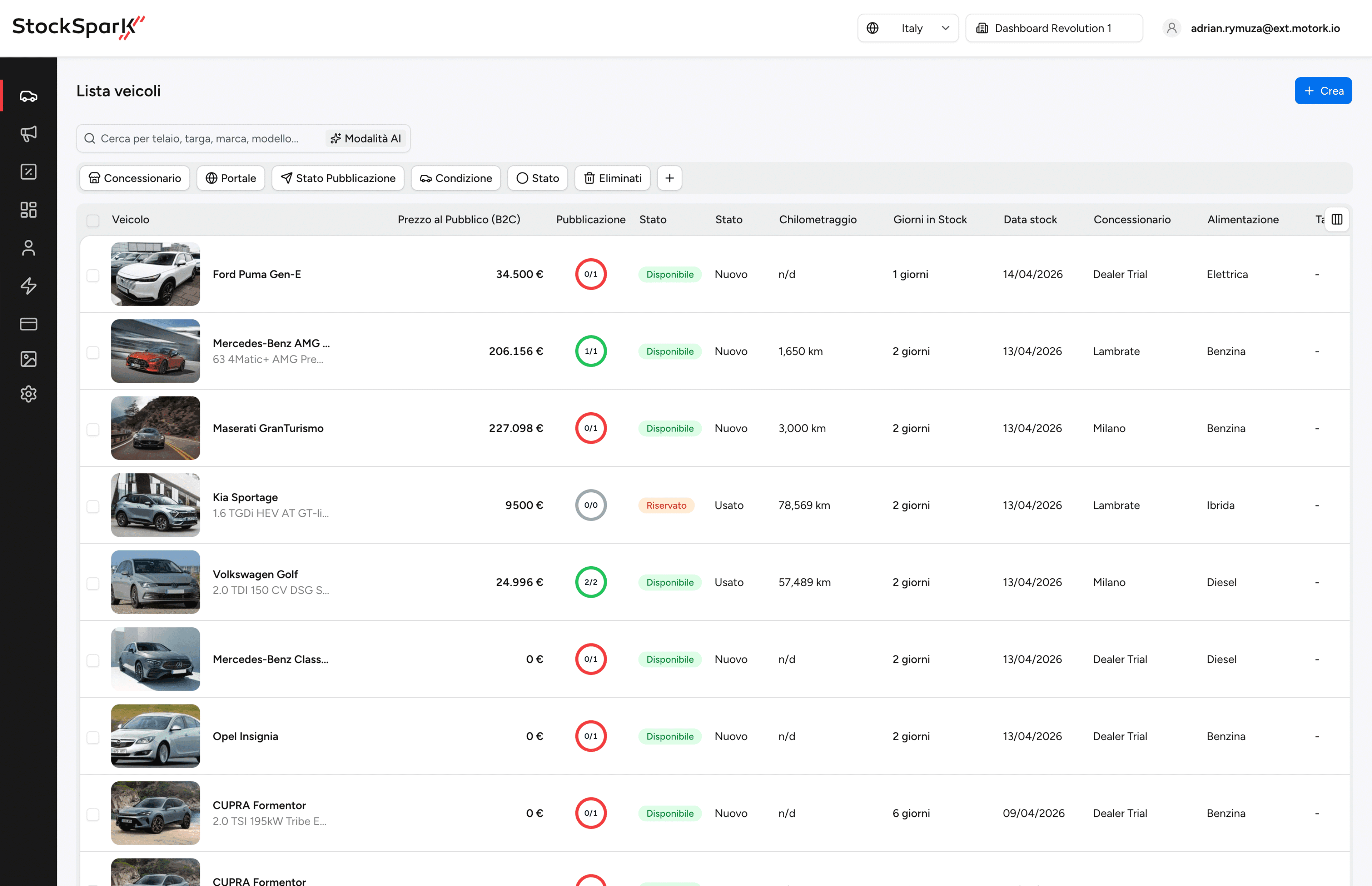Open the percent discount icon in sidebar
Viewport: 1372px width, 886px height.
click(28, 171)
